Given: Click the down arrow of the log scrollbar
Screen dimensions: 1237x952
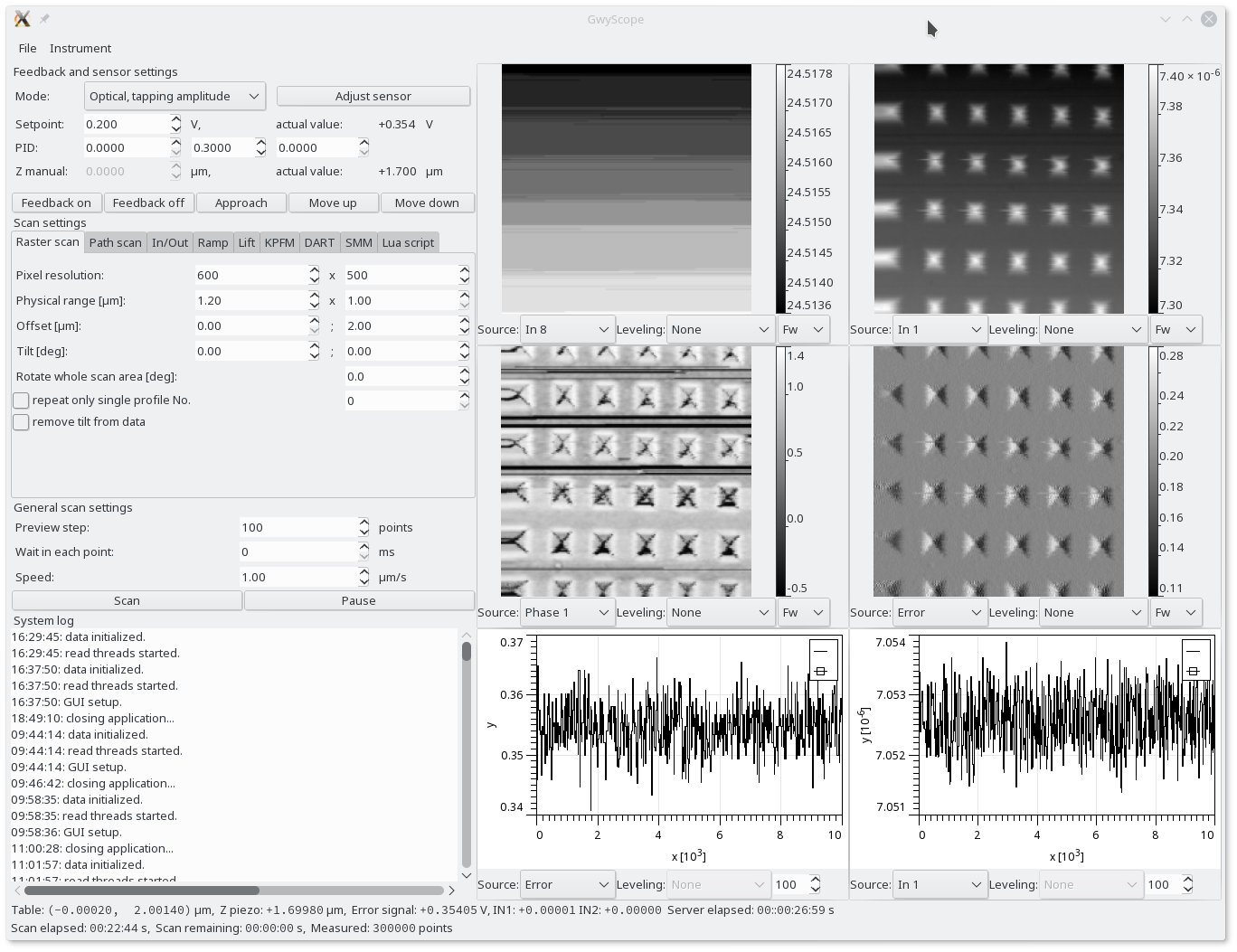Looking at the screenshot, I should (466, 875).
